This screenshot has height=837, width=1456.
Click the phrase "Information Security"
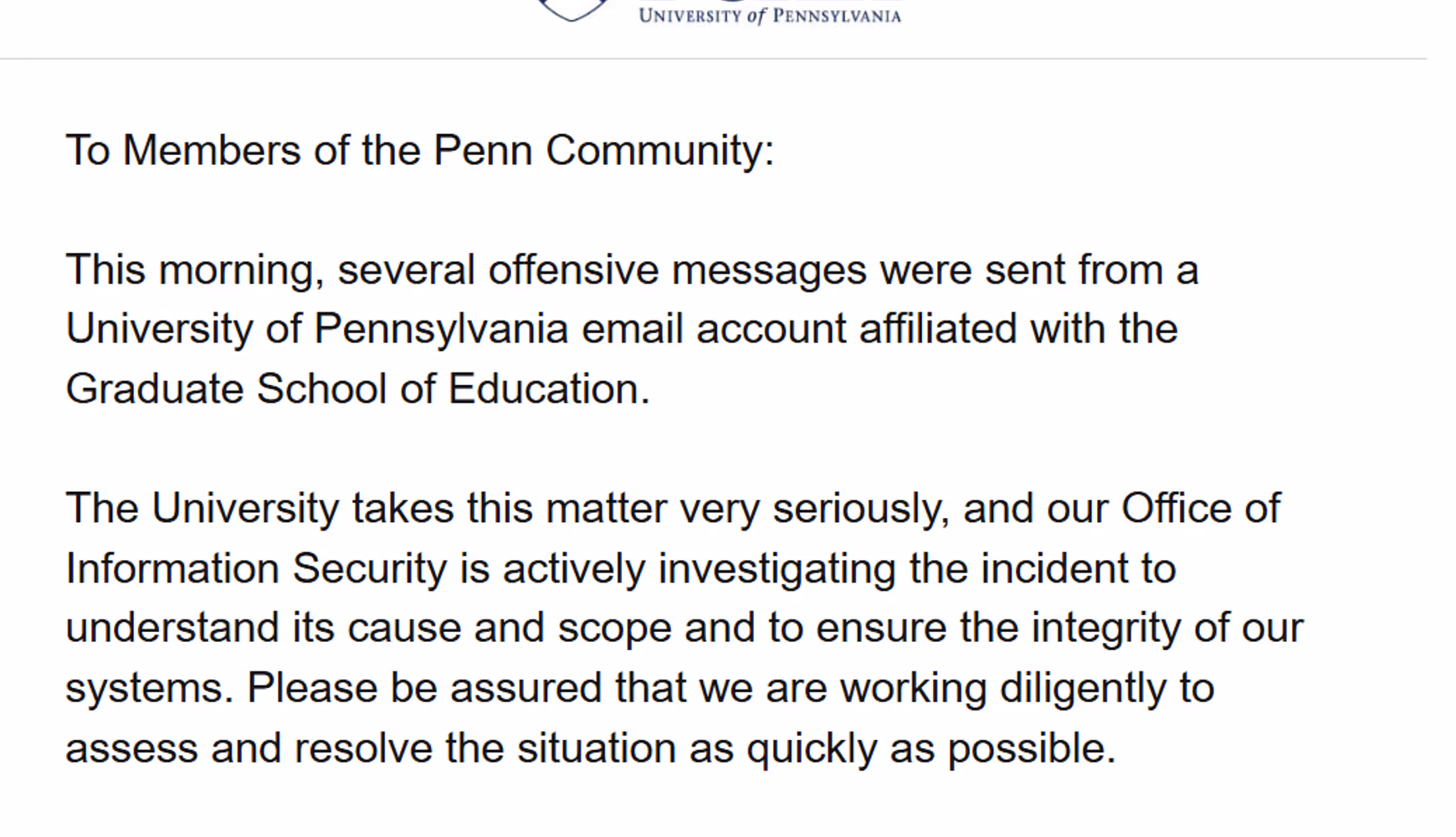[x=256, y=569]
